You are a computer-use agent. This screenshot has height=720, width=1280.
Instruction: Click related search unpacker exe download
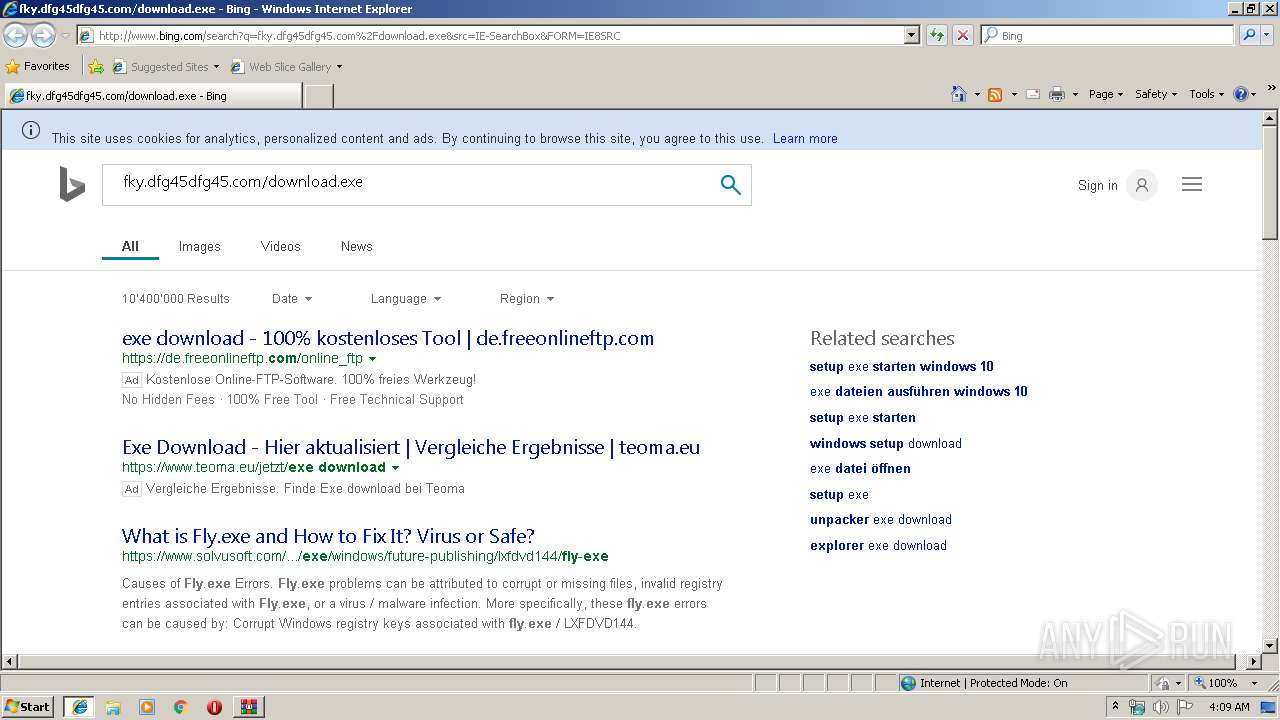[881, 519]
